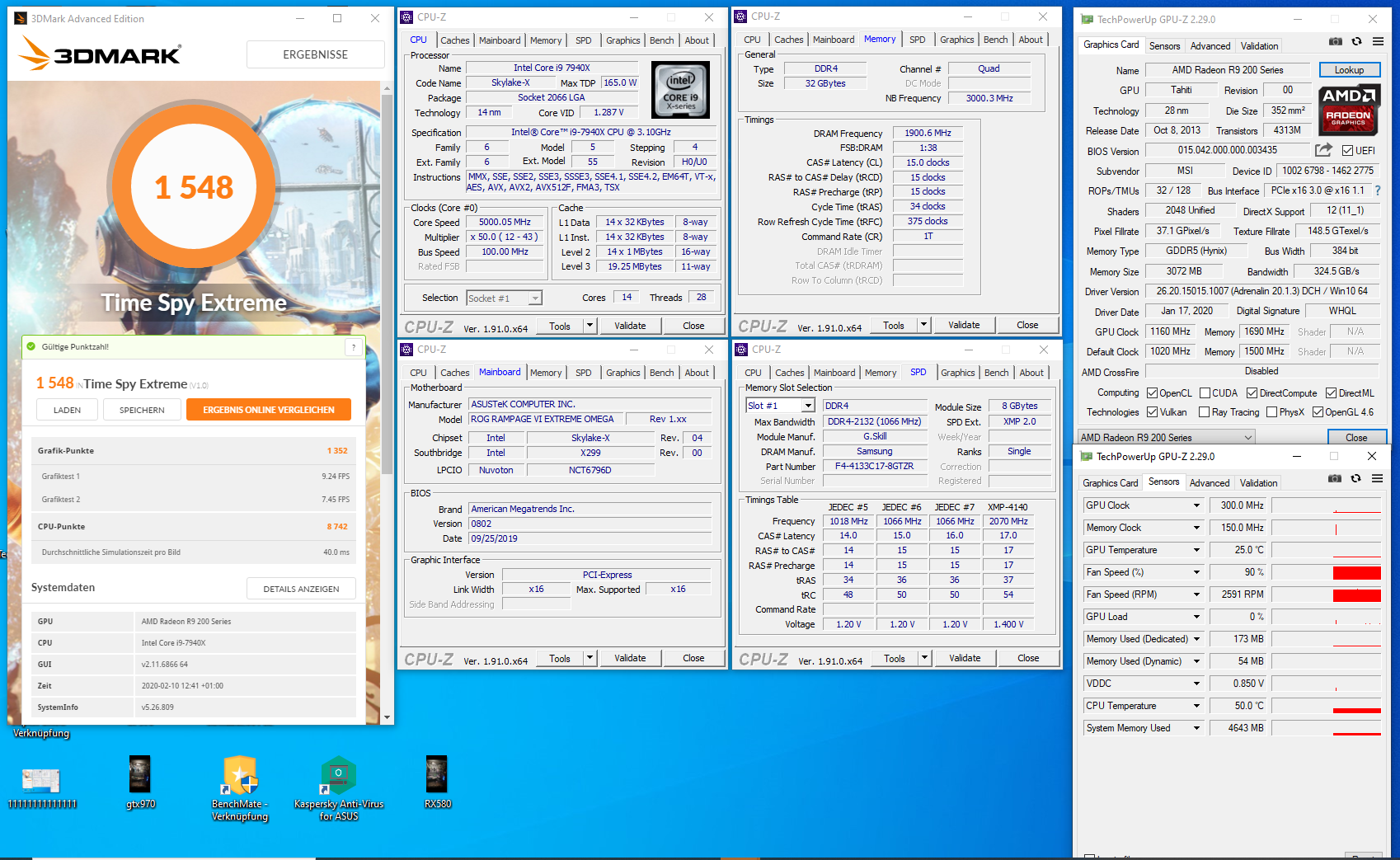
Task: Click ERGEBNIS ONLINE VERGLEICHEN button
Action: coord(269,410)
